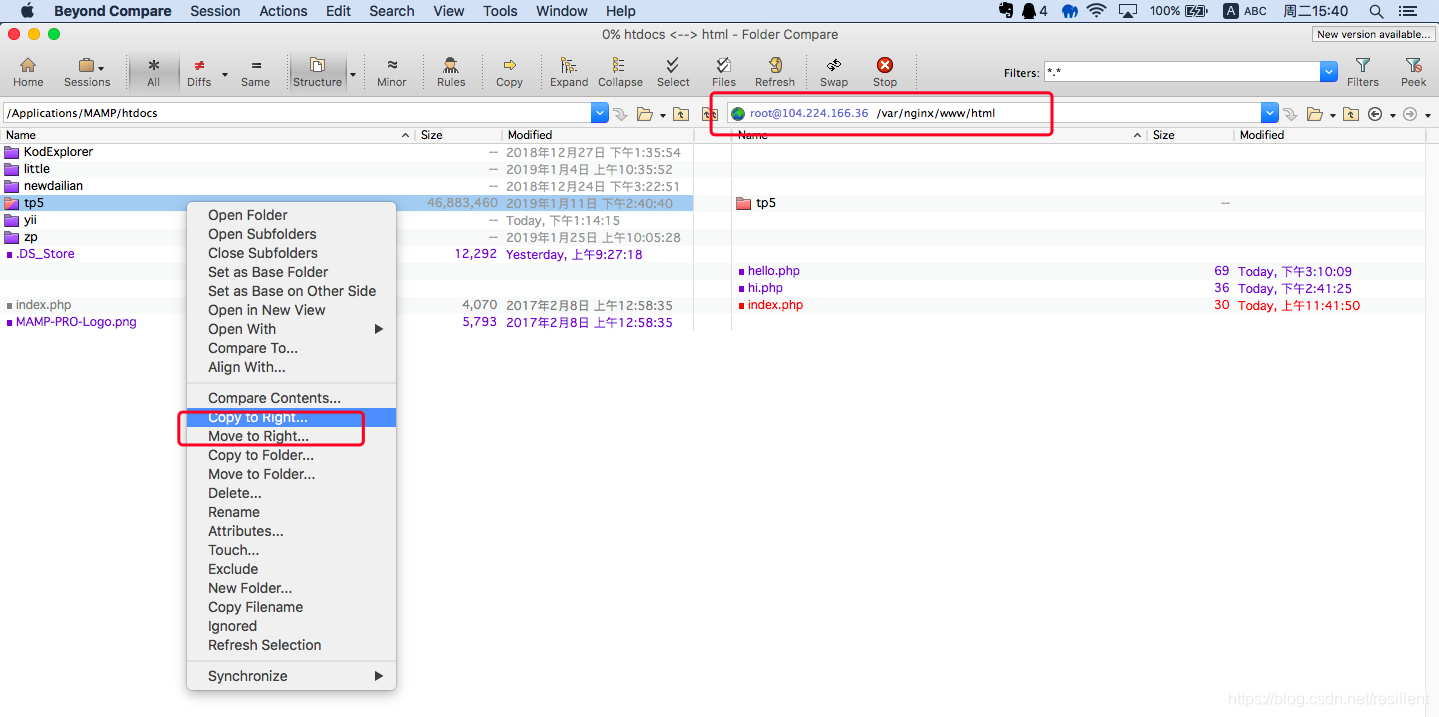The image size is (1439, 717).
Task: Select Move to Right... menu item
Action: tap(291, 436)
